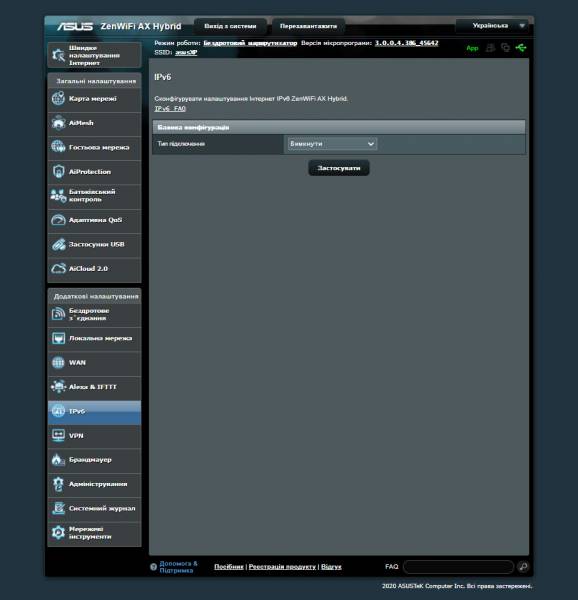Click the Administration (Адміністрування) gear icon
Screen dimensions: 578x600
pyautogui.click(x=58, y=484)
